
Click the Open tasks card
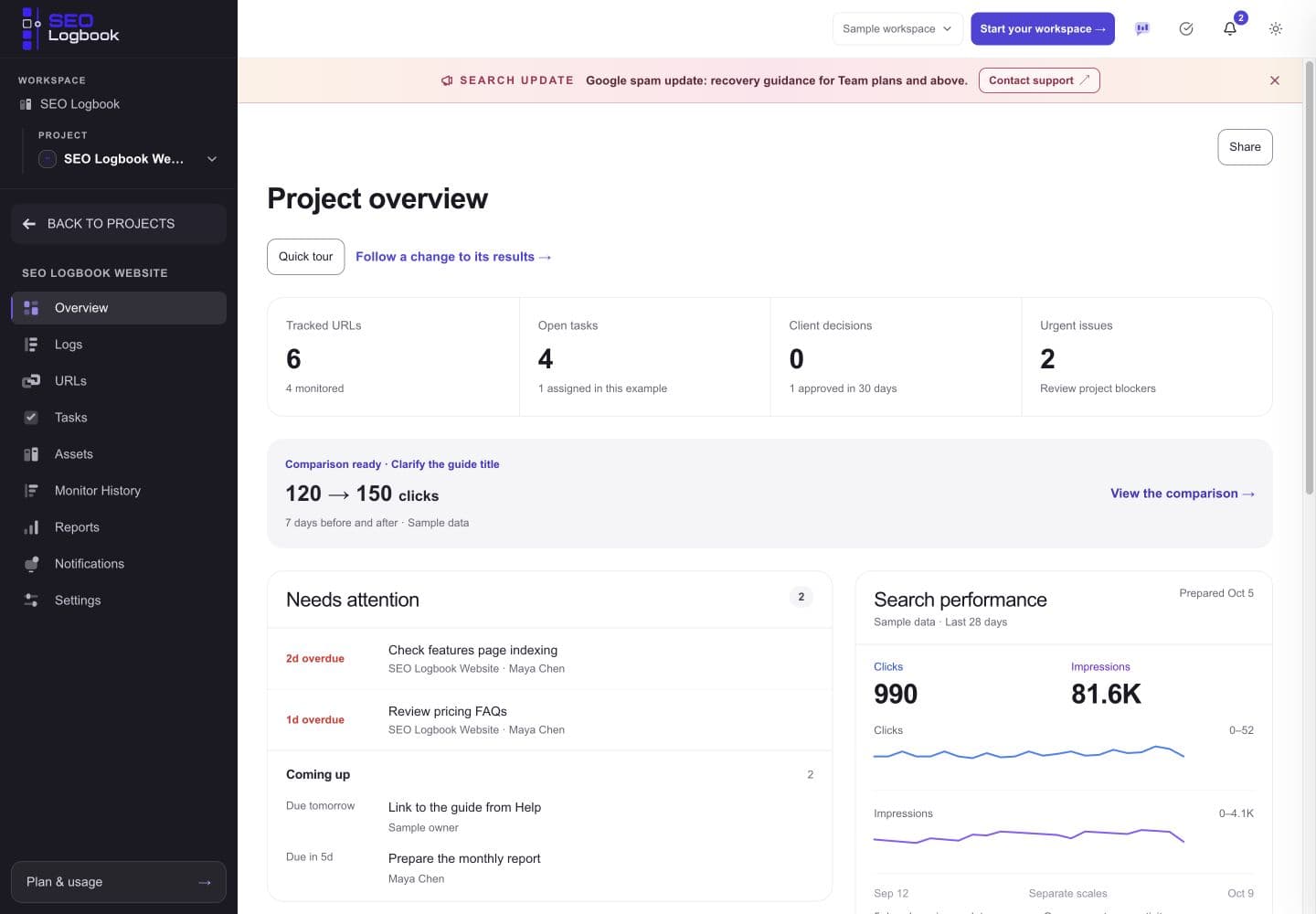(644, 356)
